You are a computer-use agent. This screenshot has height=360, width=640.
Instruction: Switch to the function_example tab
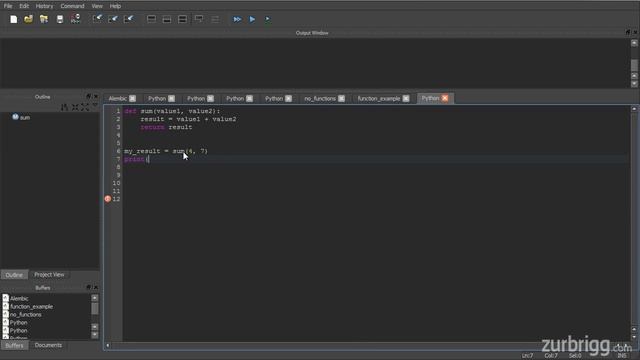tap(379, 98)
